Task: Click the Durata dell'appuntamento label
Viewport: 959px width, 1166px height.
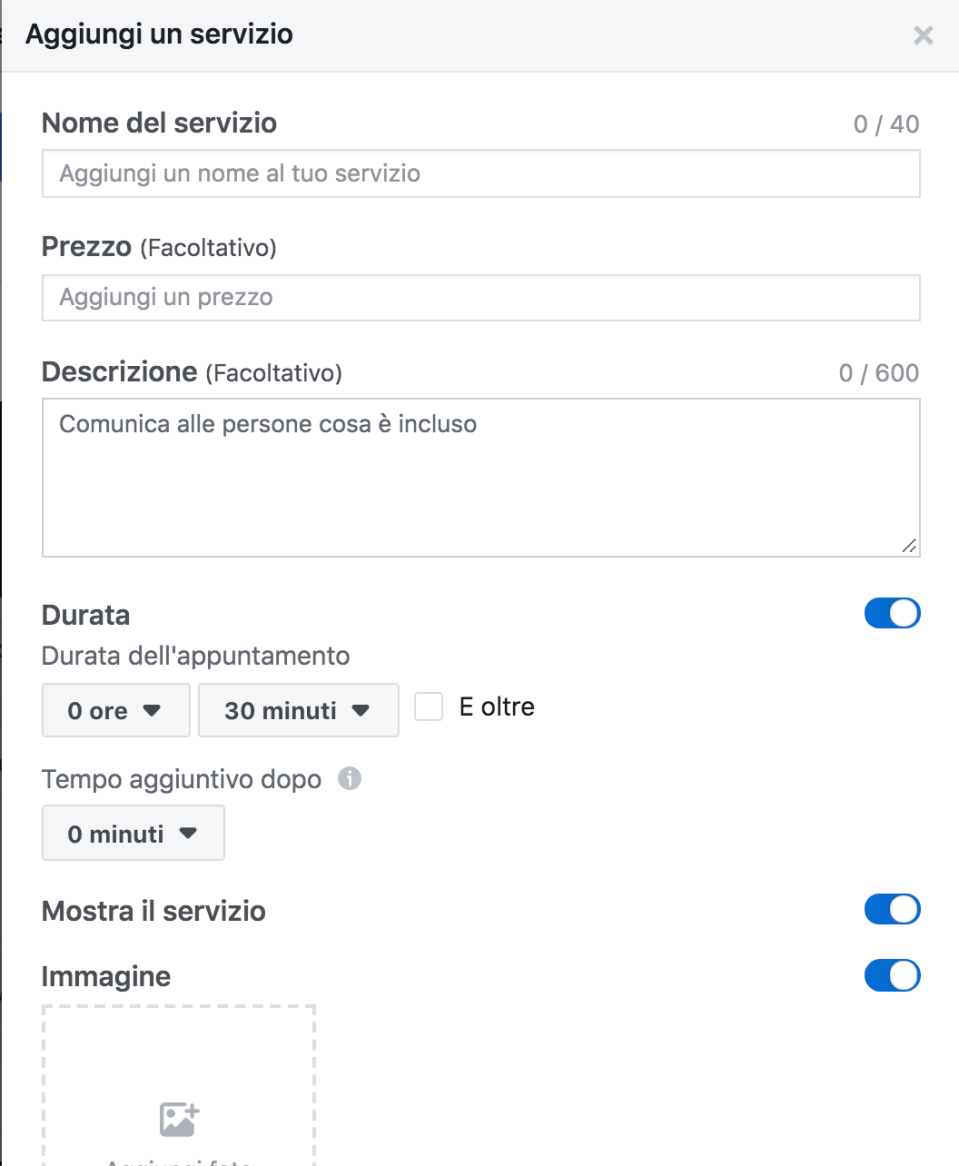Action: [195, 656]
